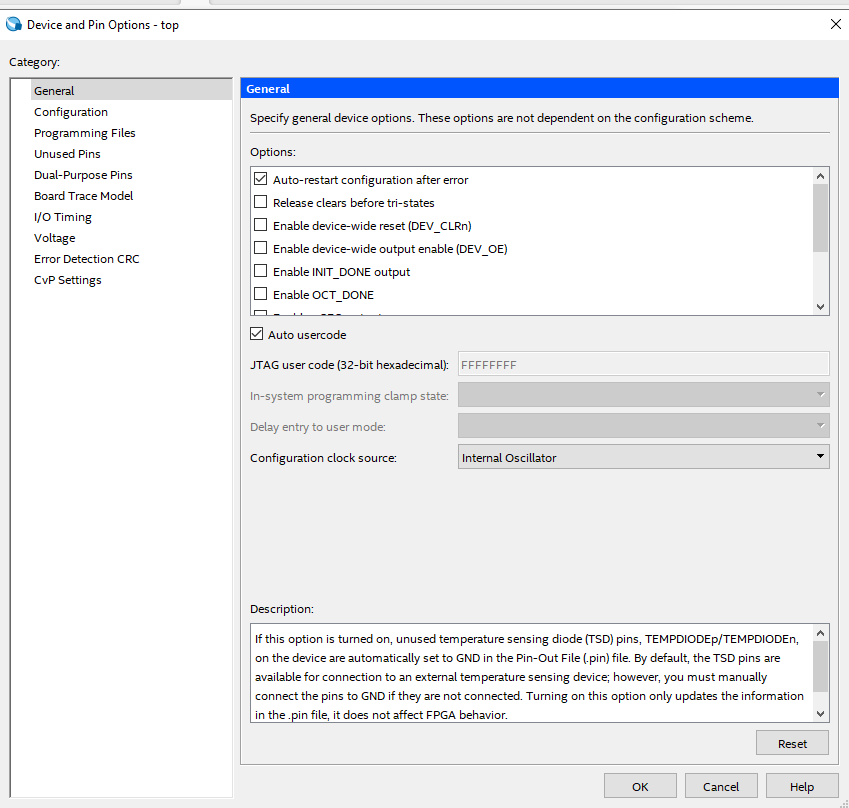Select I/O Timing category
The height and width of the screenshot is (808, 849).
pos(63,217)
